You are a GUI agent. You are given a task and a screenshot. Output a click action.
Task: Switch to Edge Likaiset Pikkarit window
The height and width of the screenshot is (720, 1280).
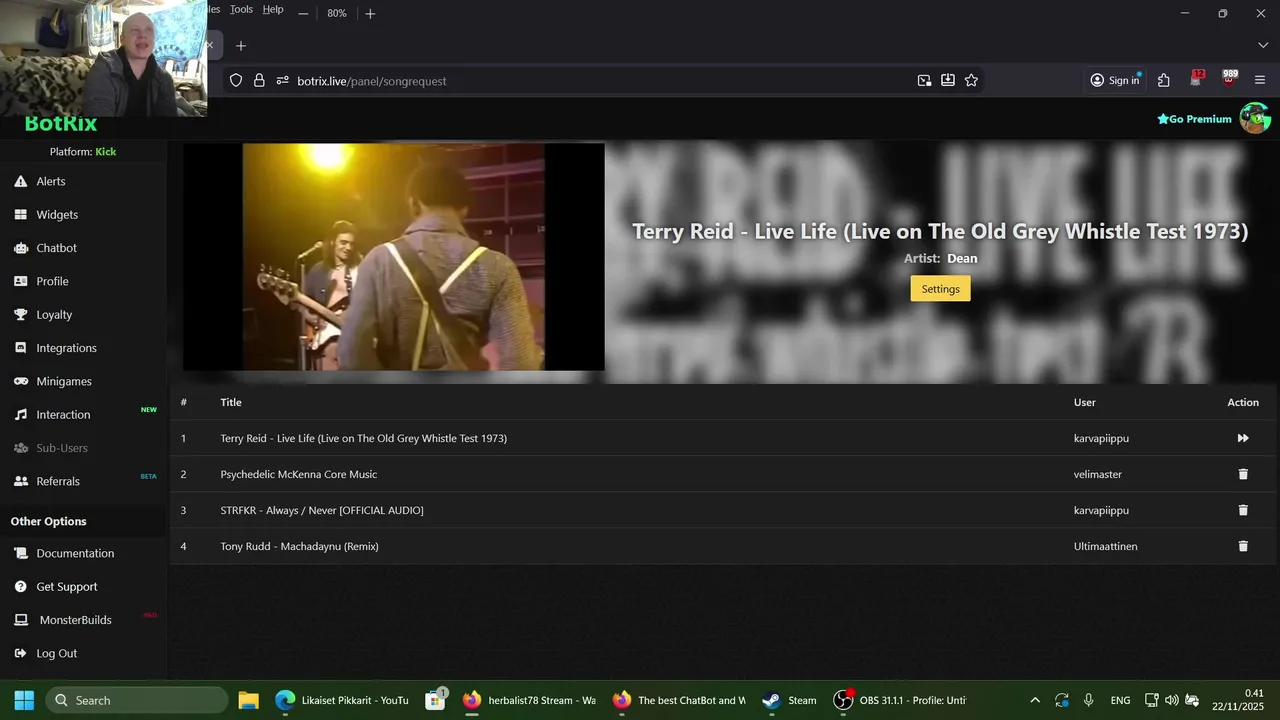click(x=343, y=700)
